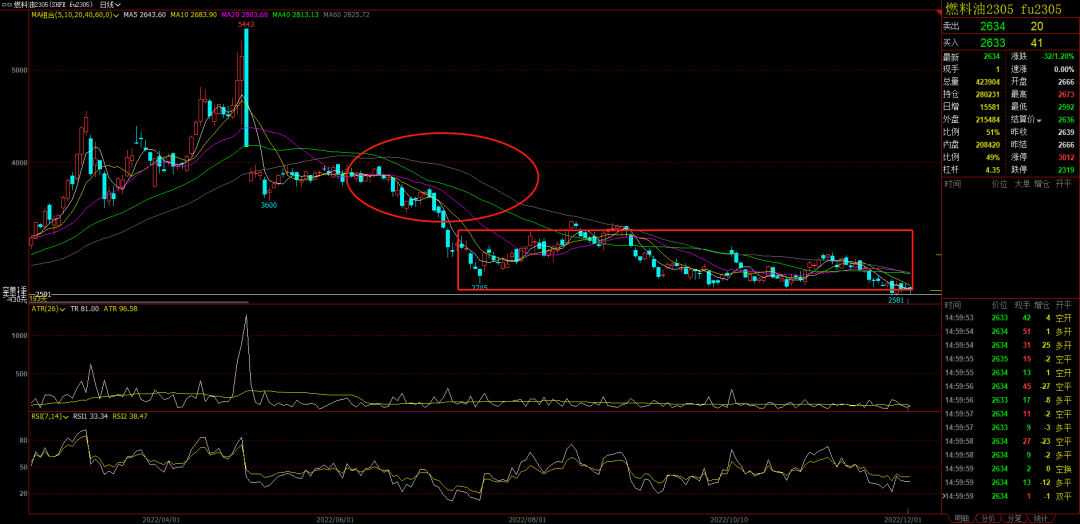Screen dimensions: 1080x524
Task: Click the ATR 96.58 readout
Action: pyautogui.click(x=121, y=308)
